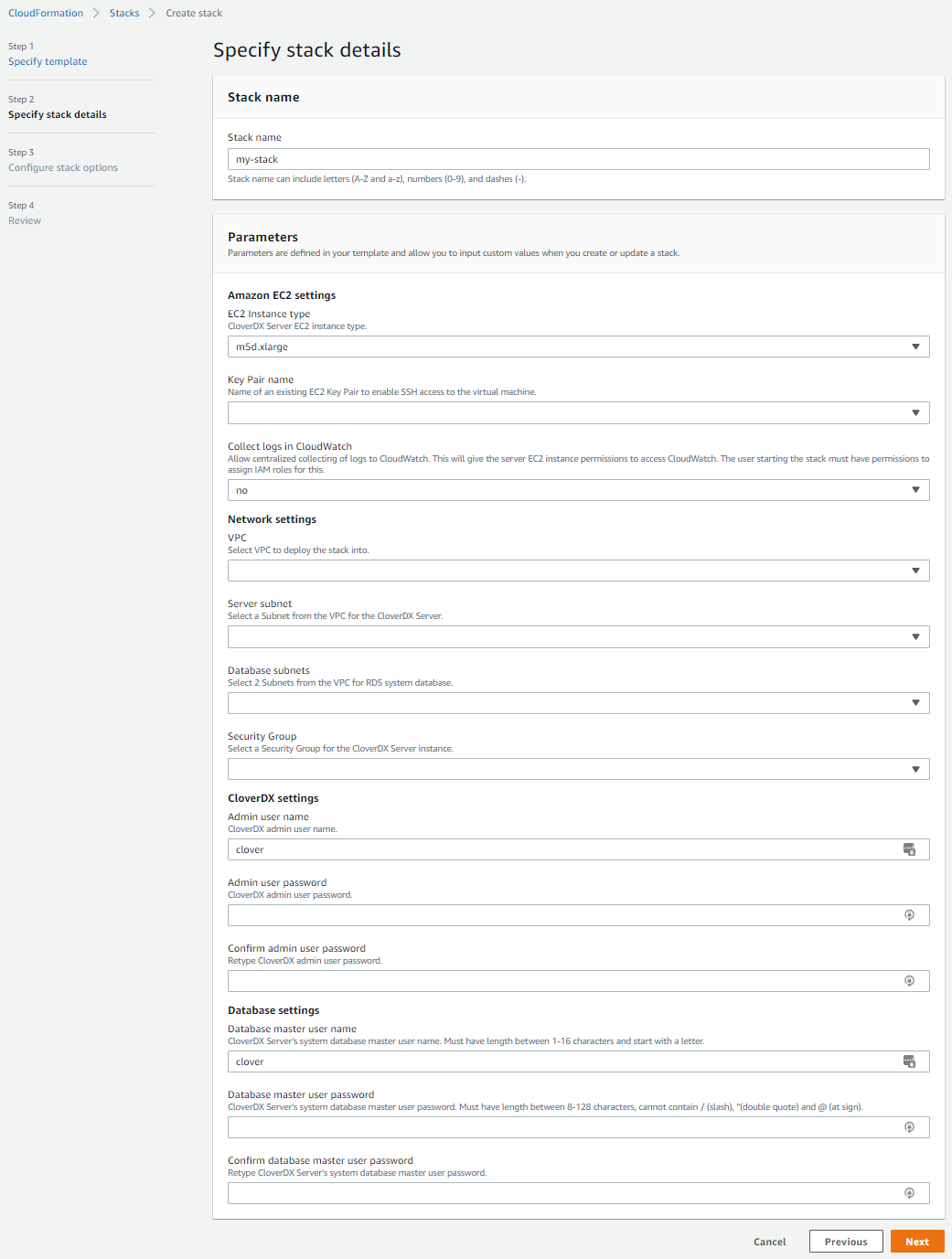Click the password manager icon in Admin user password field
Screen dimensions: 952x1259
(x=909, y=914)
